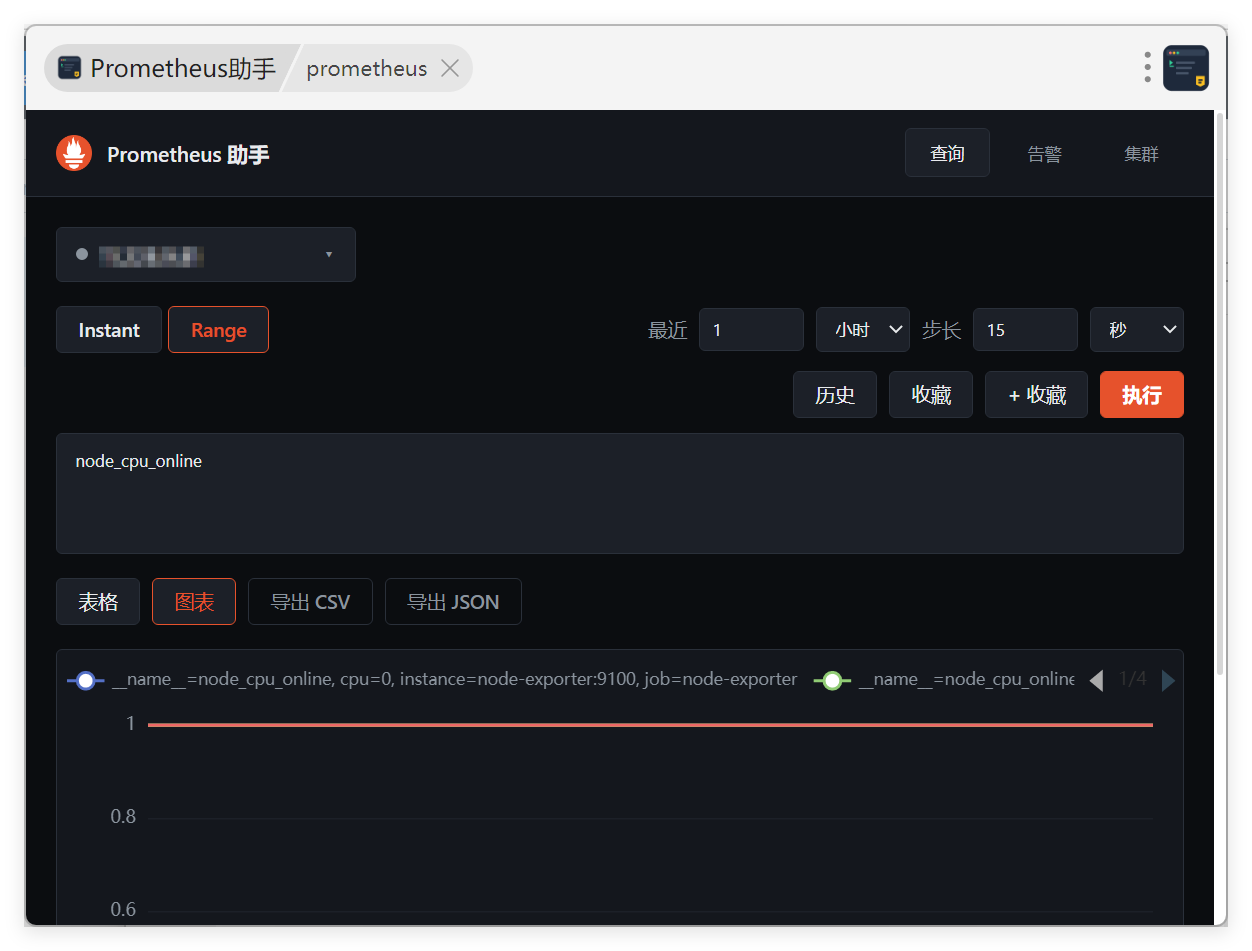Viewport: 1252px width, 951px height.
Task: Switch to the 告警 tab
Action: point(1045,153)
